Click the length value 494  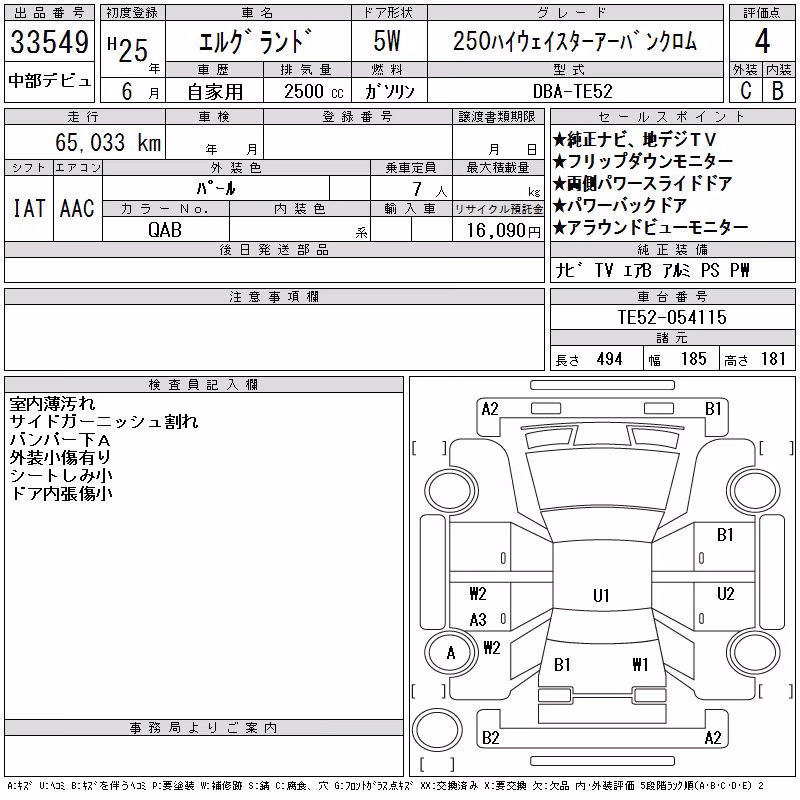(609, 359)
